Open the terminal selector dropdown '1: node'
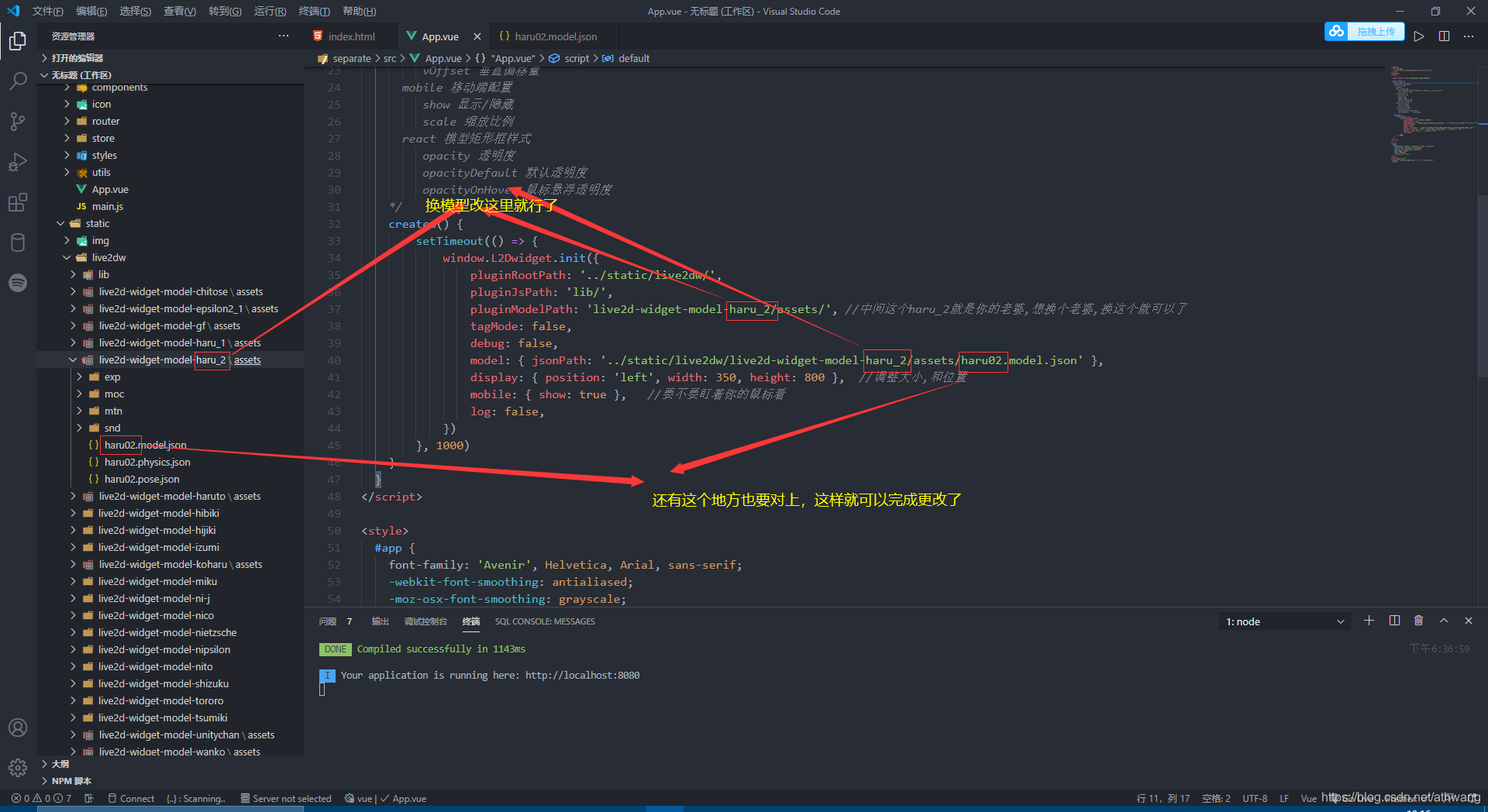1488x812 pixels. (x=1284, y=621)
